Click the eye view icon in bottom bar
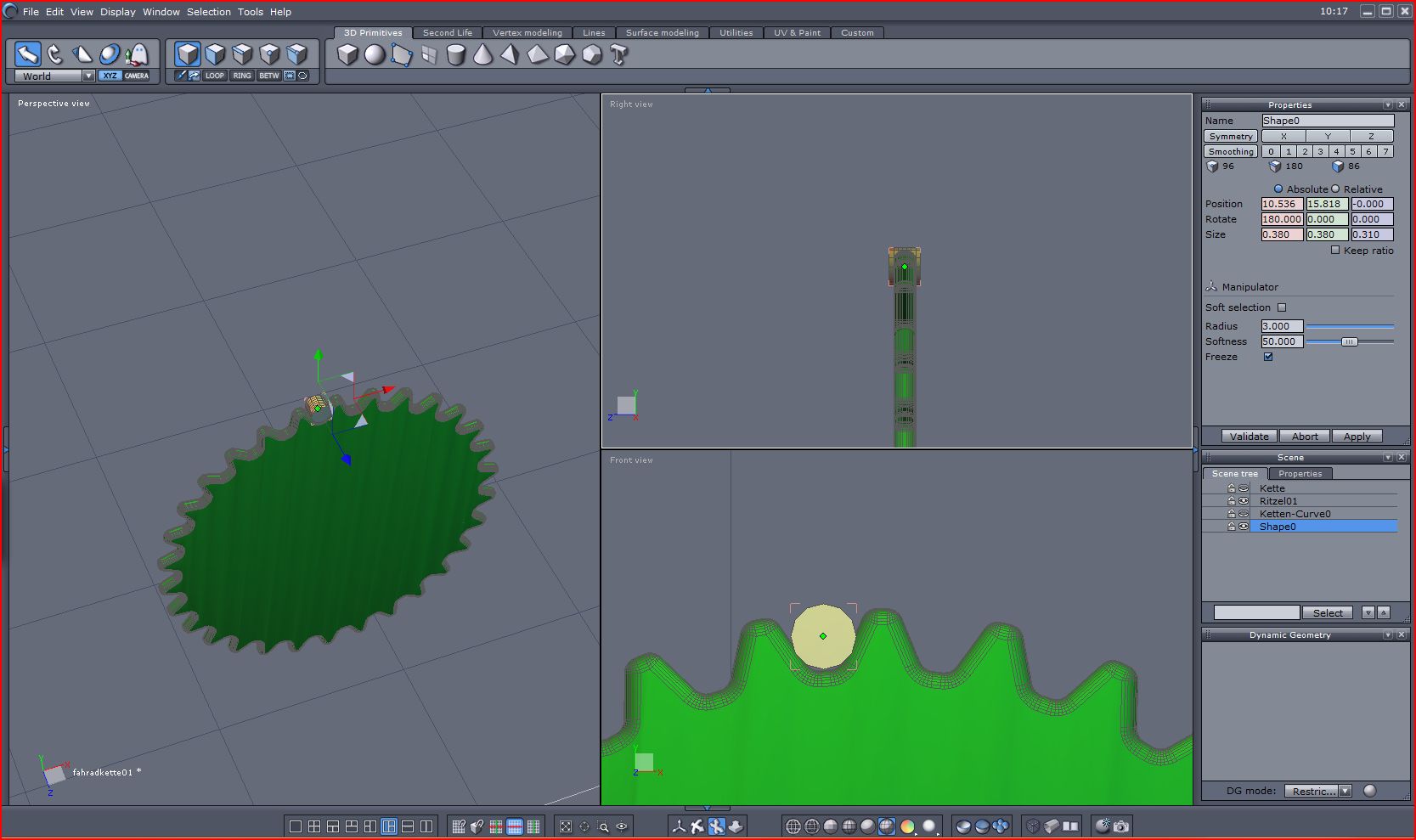The height and width of the screenshot is (840, 1416). 622,826
